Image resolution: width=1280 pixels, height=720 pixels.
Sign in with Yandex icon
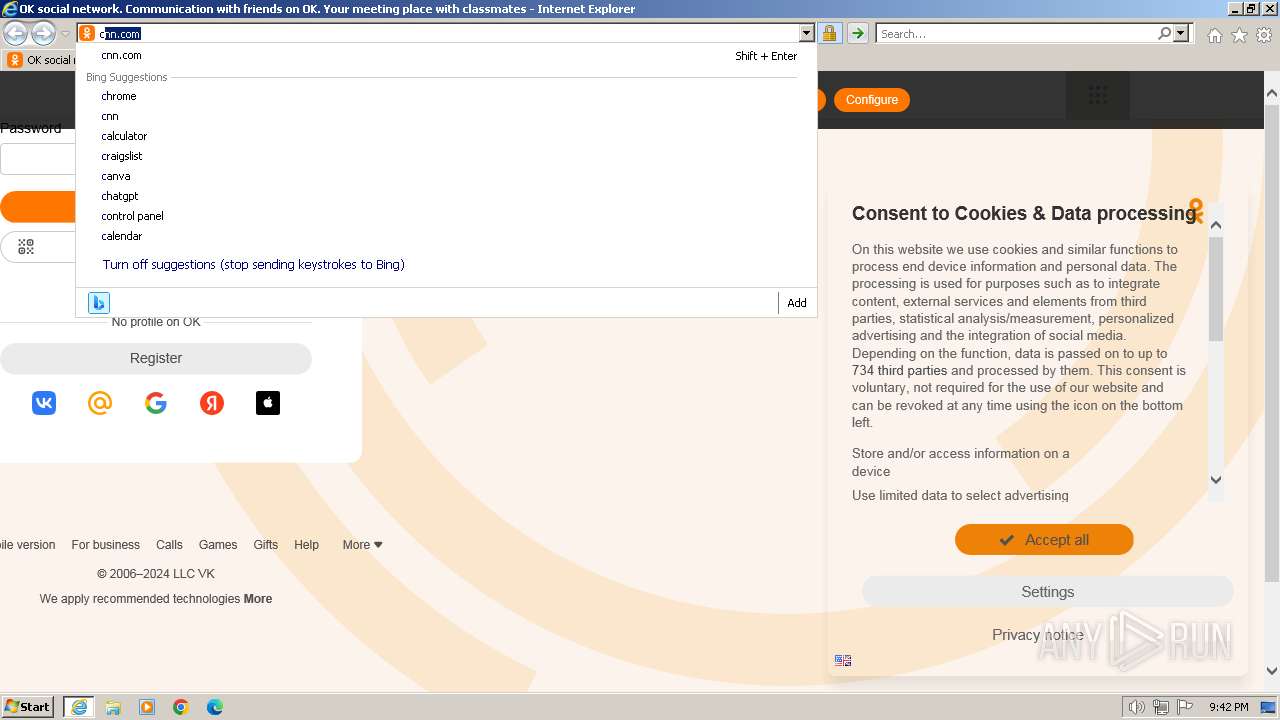pos(212,403)
